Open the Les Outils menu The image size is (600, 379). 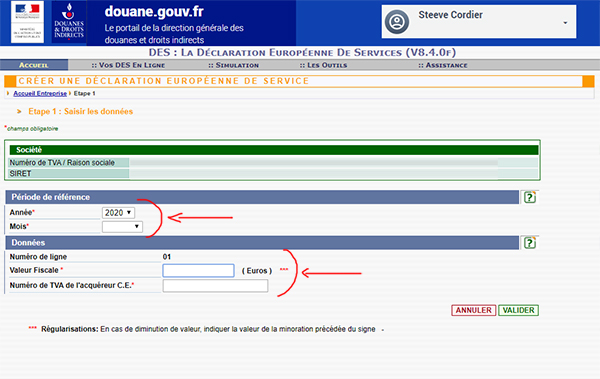click(323, 65)
